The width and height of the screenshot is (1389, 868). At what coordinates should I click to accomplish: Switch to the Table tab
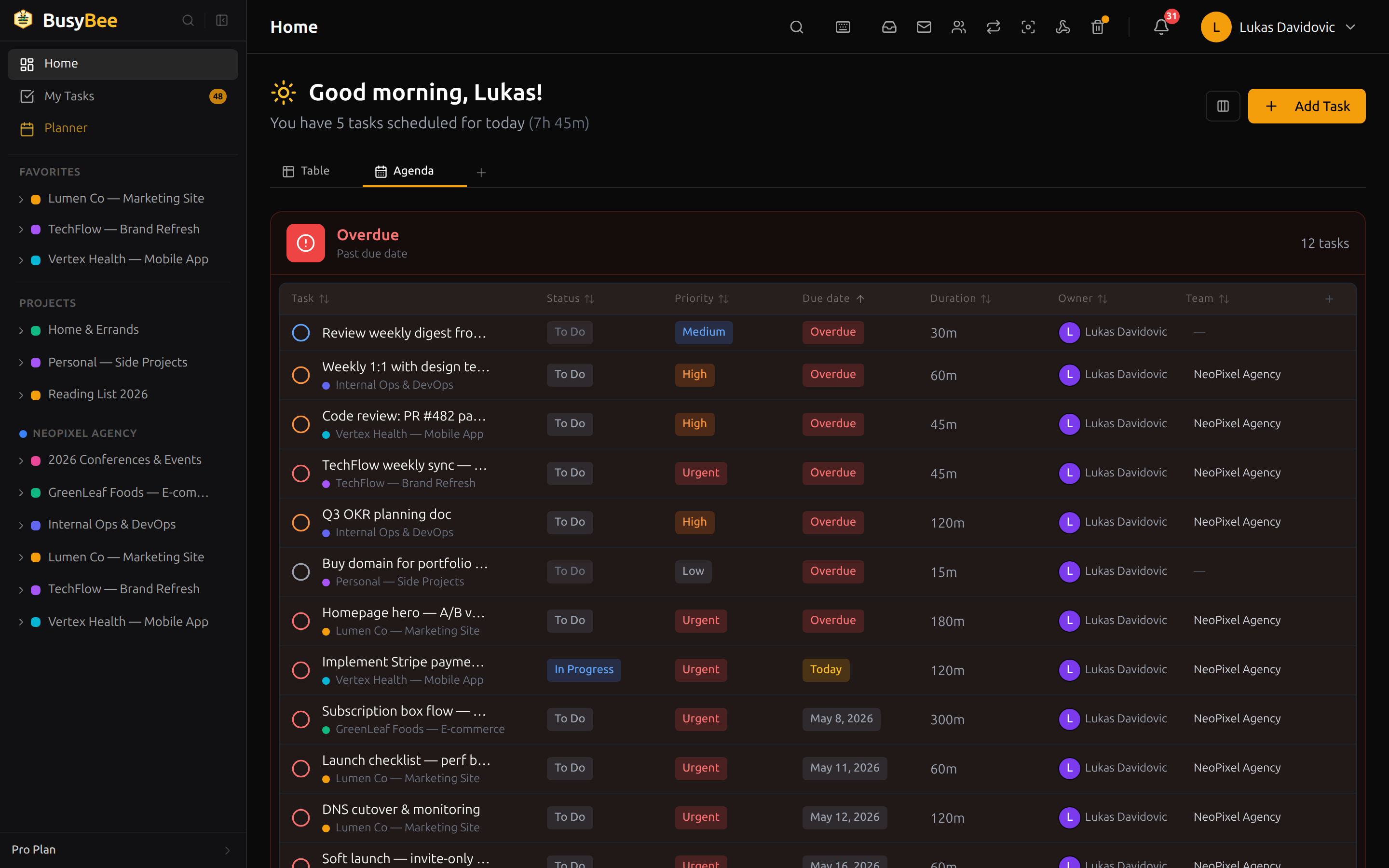306,171
